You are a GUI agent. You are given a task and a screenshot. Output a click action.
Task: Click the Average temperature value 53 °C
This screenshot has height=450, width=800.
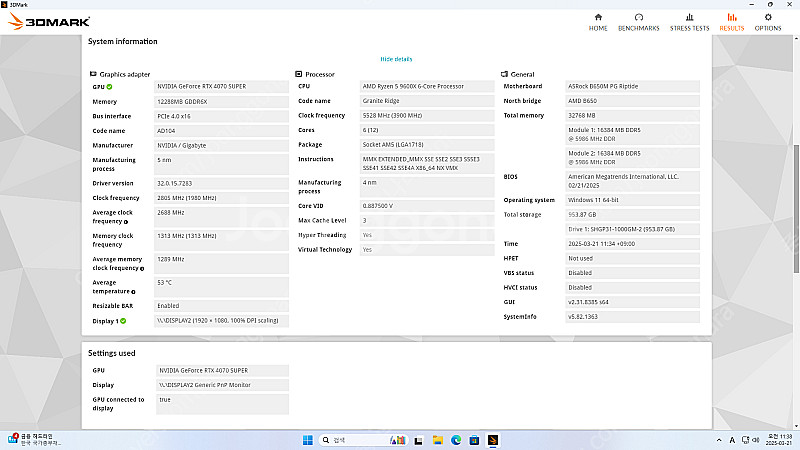[221, 287]
